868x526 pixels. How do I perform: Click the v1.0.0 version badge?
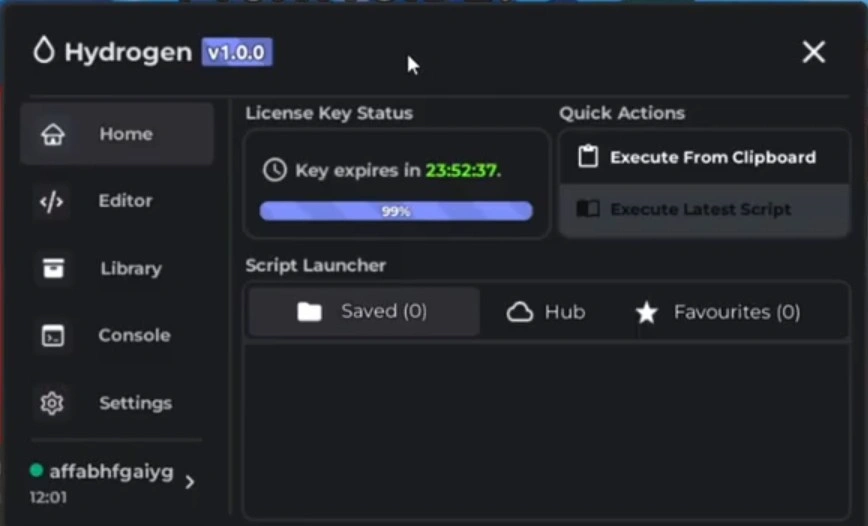click(236, 52)
